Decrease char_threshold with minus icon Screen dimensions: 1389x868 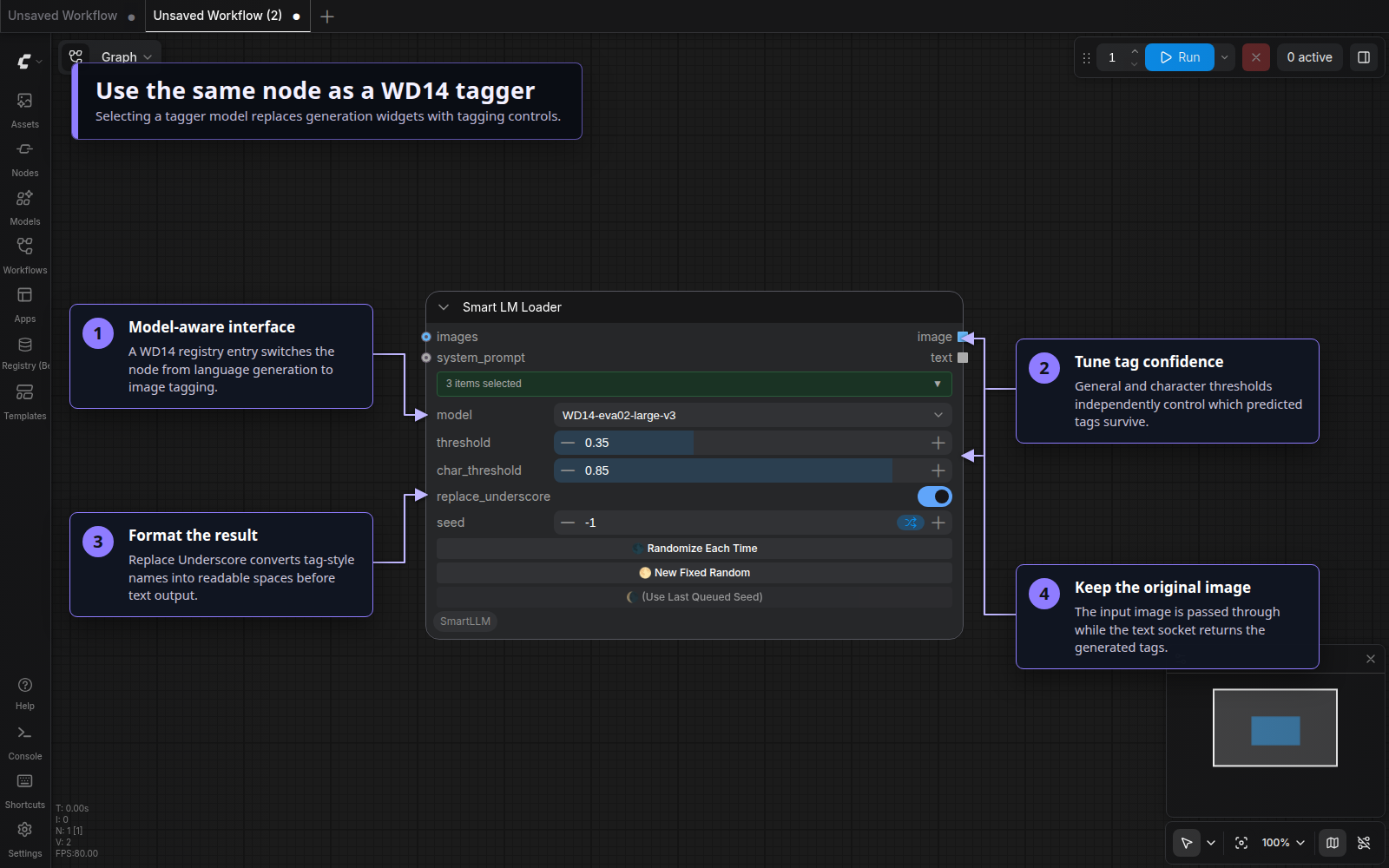click(x=568, y=470)
